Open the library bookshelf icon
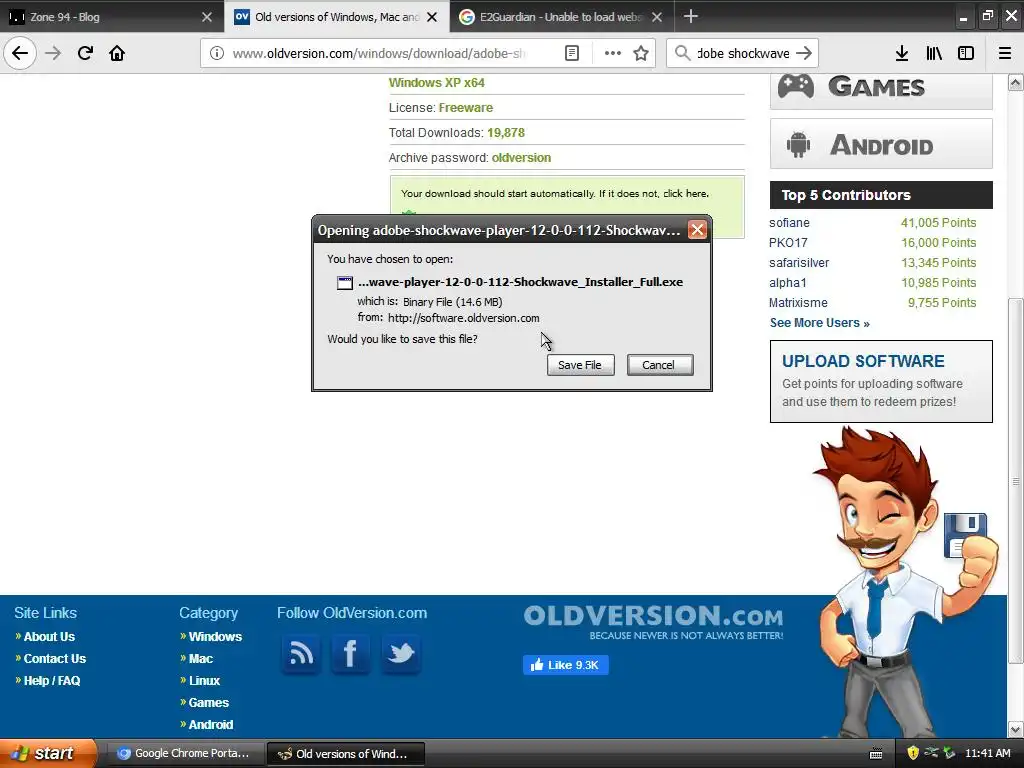Viewport: 1024px width, 768px height. pyautogui.click(x=934, y=53)
